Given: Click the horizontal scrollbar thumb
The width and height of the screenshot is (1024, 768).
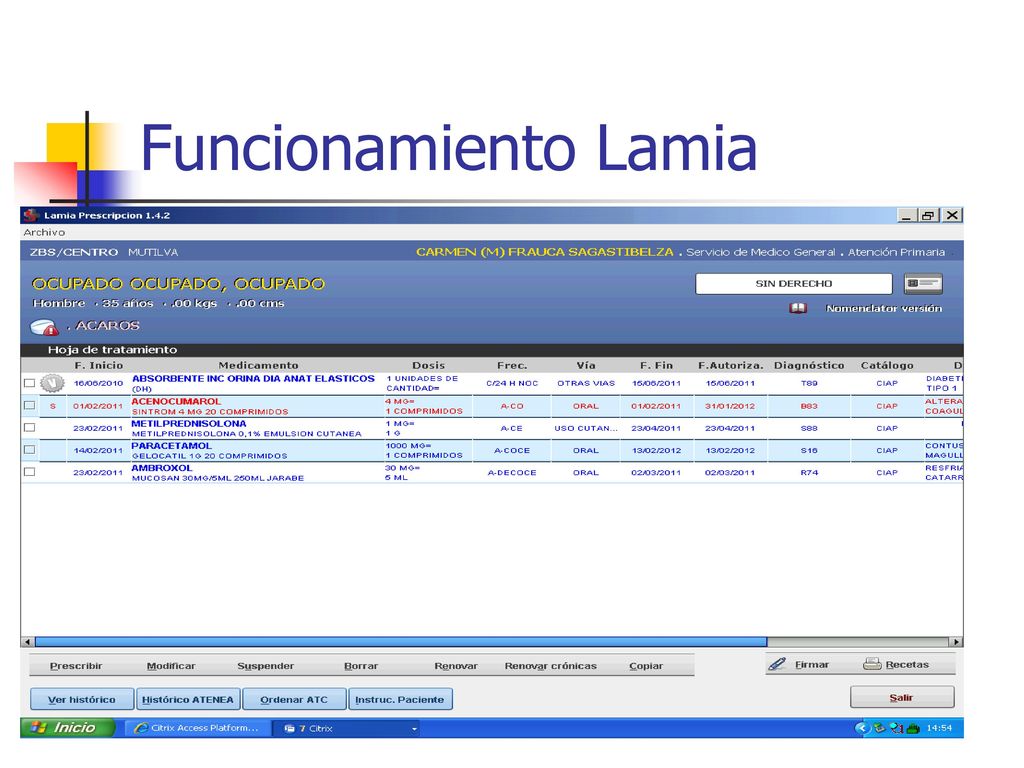Looking at the screenshot, I should 401,641.
